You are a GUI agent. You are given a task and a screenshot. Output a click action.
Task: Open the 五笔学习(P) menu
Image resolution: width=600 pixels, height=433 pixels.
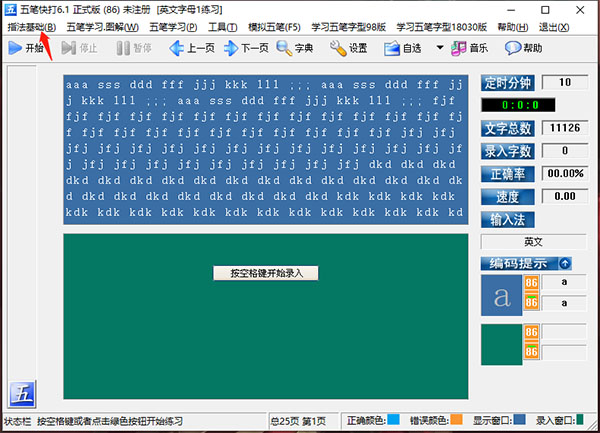pos(173,27)
